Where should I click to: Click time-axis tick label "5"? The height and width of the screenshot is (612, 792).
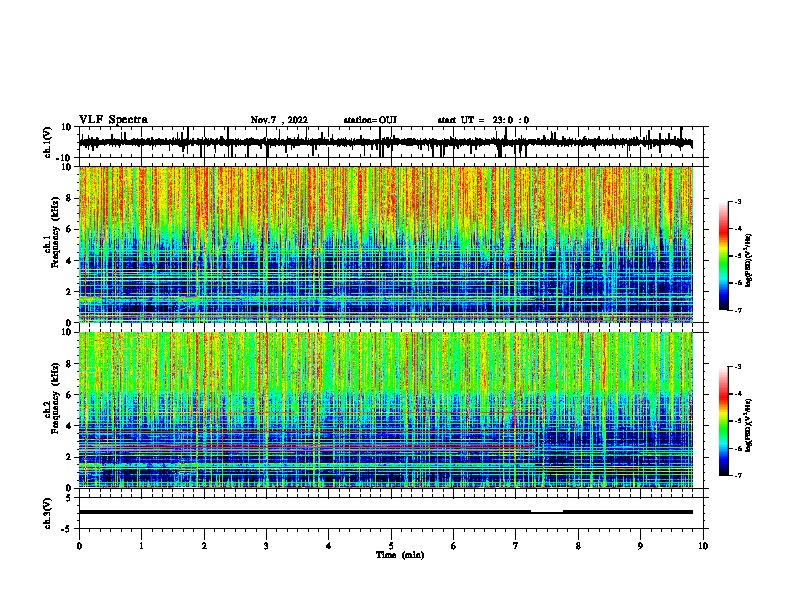click(391, 546)
